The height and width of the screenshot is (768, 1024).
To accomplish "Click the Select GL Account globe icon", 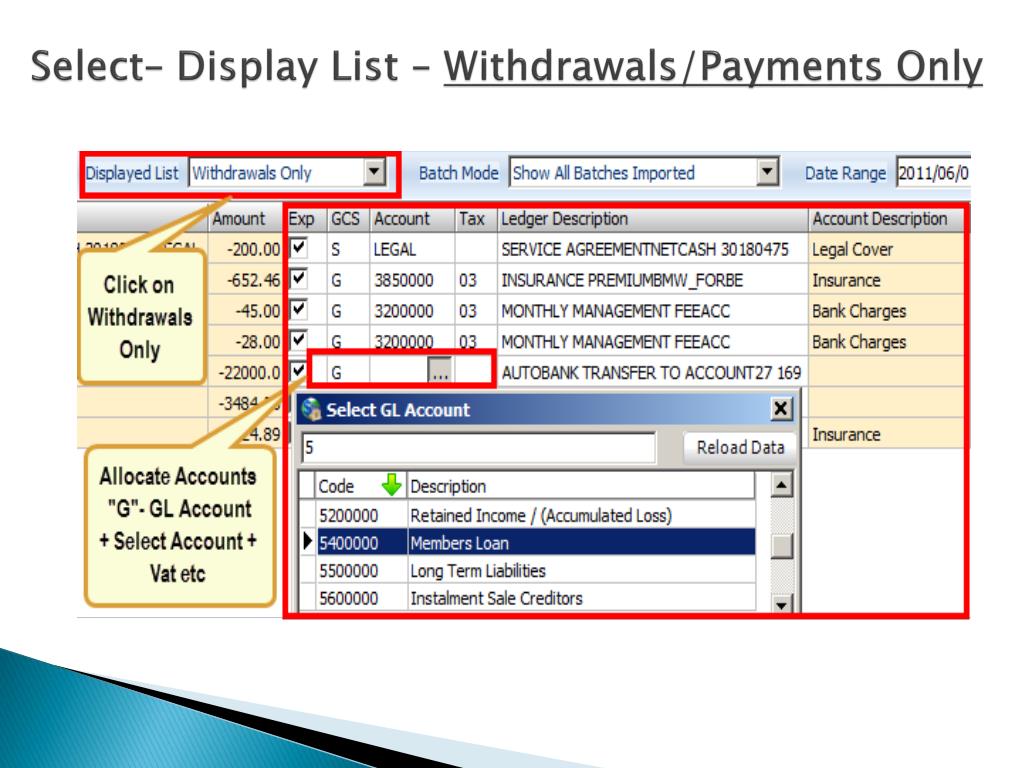I will click(x=311, y=409).
